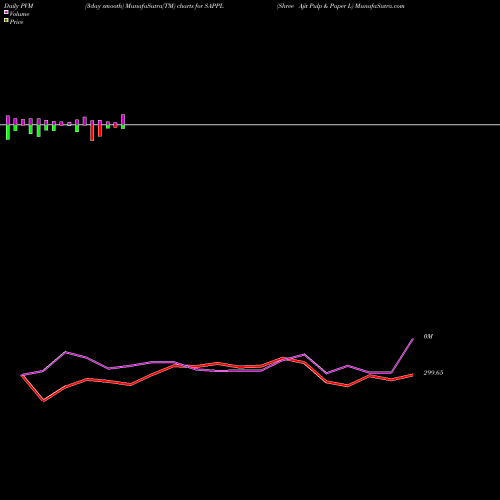Click the '0M' volume value label
This screenshot has height=500, width=500.
click(428, 337)
